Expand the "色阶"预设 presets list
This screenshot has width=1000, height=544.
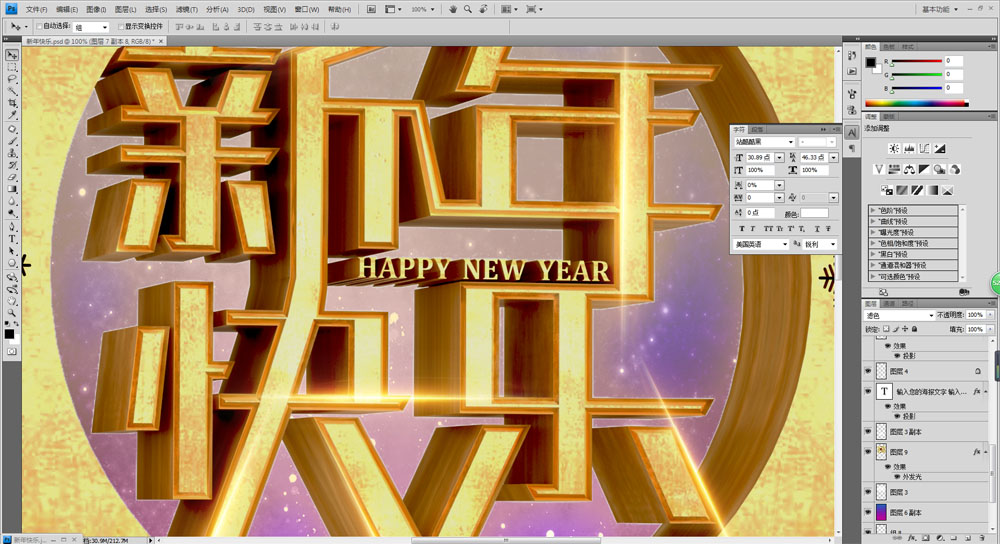pos(873,210)
